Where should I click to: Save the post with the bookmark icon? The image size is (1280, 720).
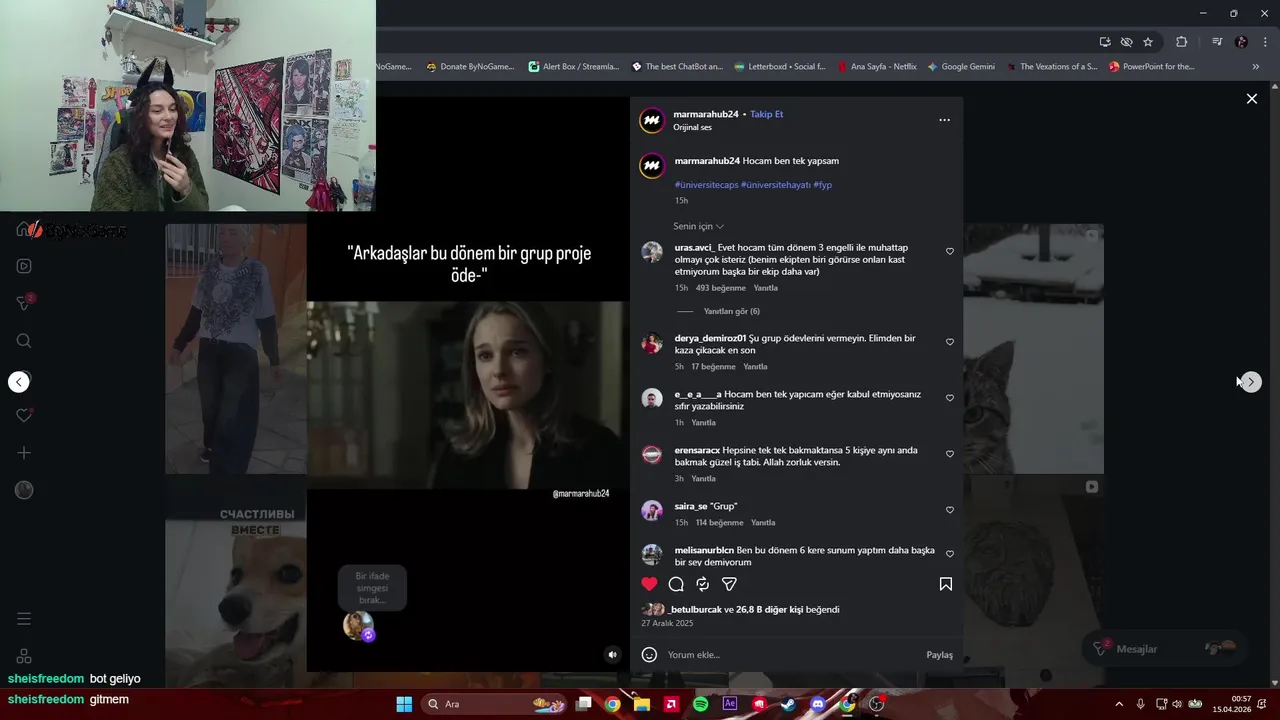(x=946, y=584)
